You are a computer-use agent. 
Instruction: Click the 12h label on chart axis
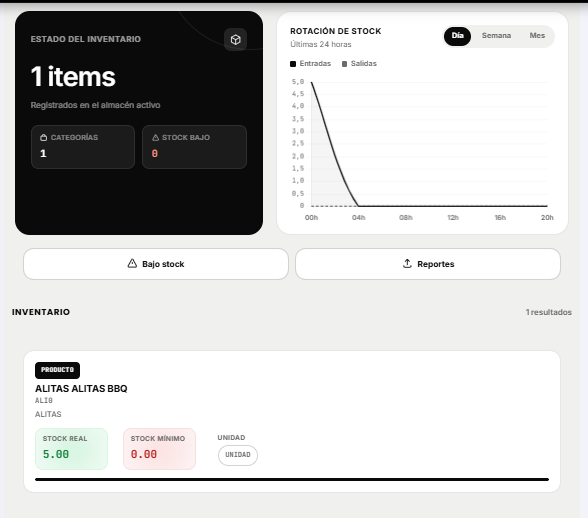pos(453,218)
